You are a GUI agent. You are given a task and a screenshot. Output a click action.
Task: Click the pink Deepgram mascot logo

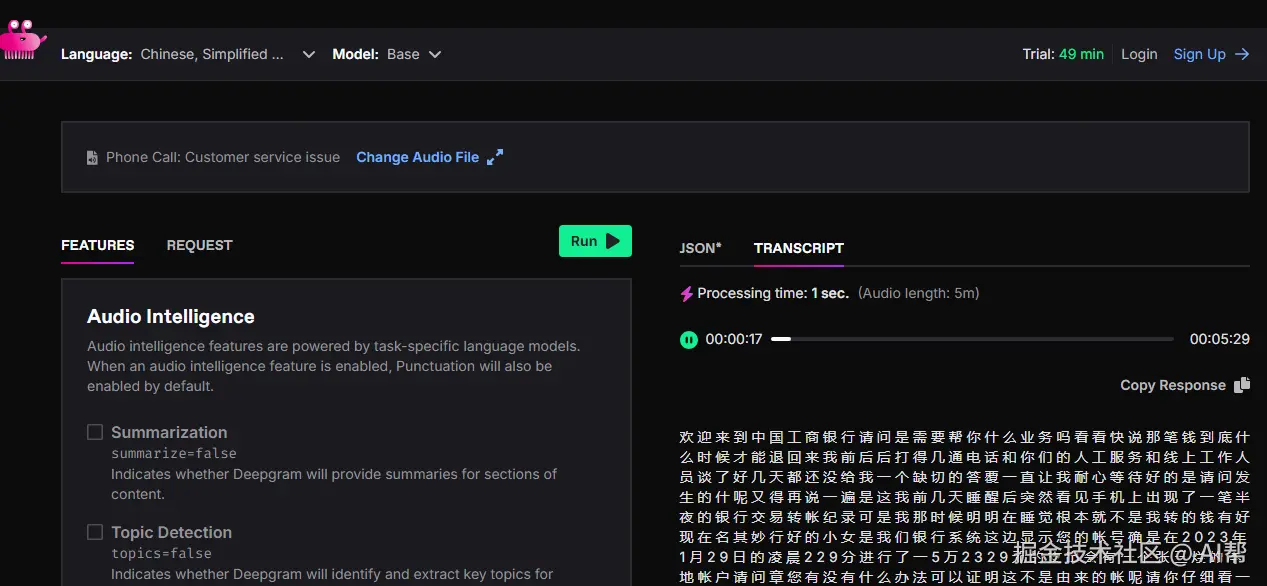(x=22, y=40)
